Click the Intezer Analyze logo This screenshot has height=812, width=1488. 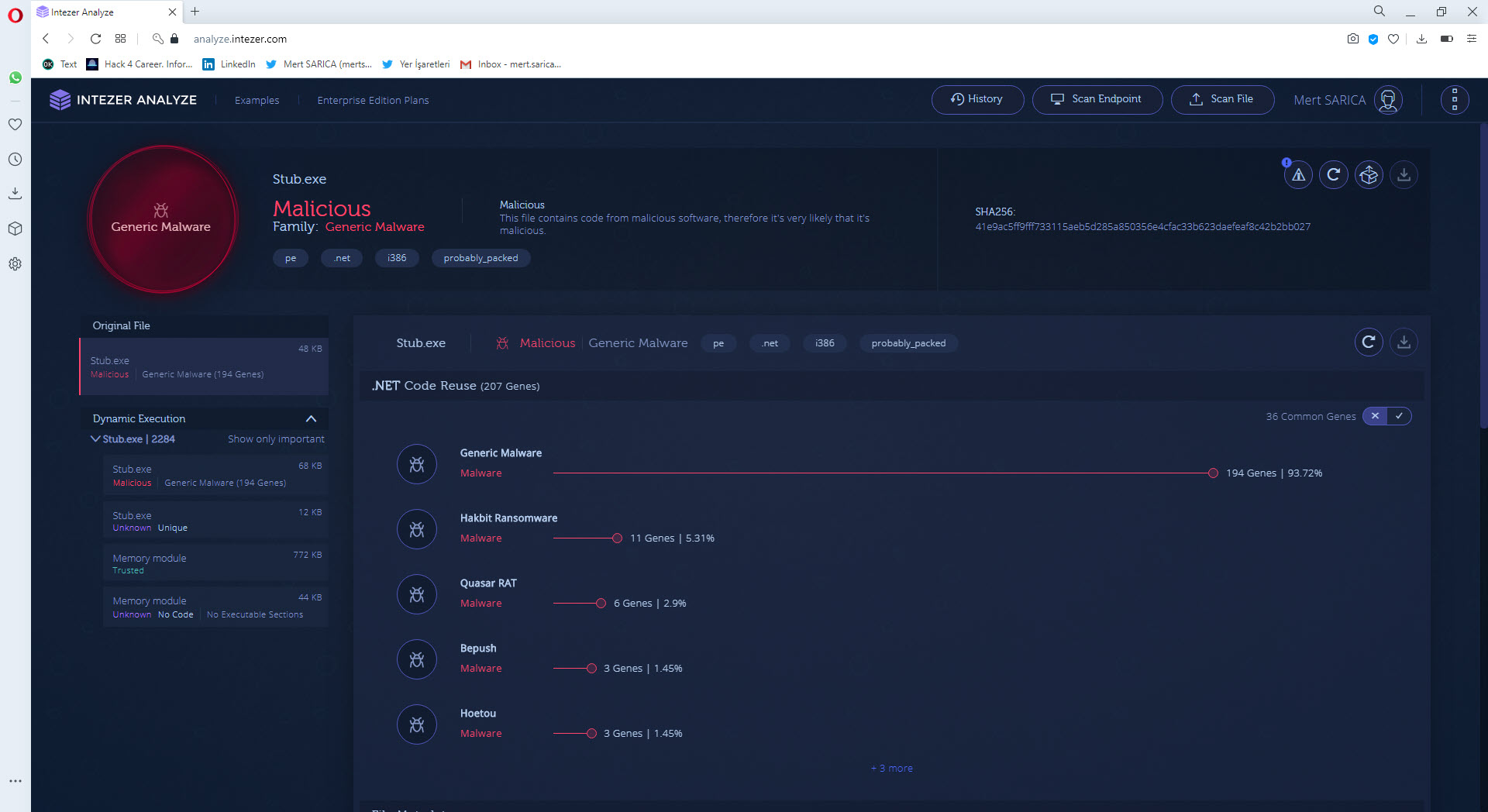click(x=123, y=100)
